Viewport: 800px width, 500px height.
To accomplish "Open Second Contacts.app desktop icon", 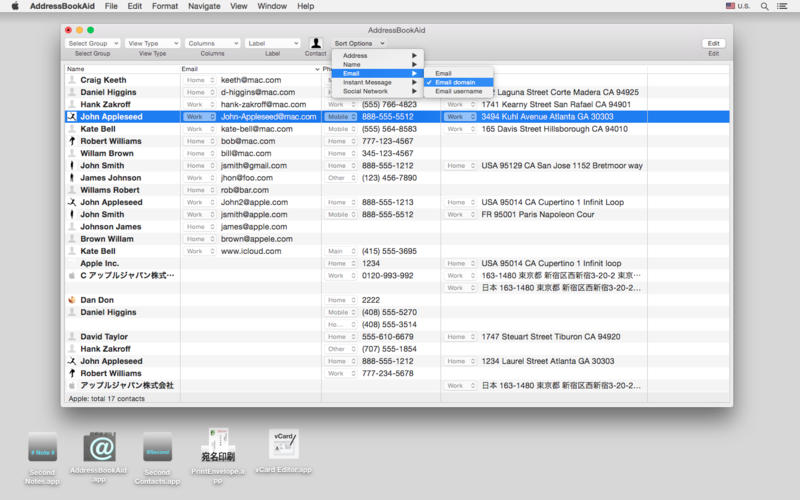I will (156, 447).
